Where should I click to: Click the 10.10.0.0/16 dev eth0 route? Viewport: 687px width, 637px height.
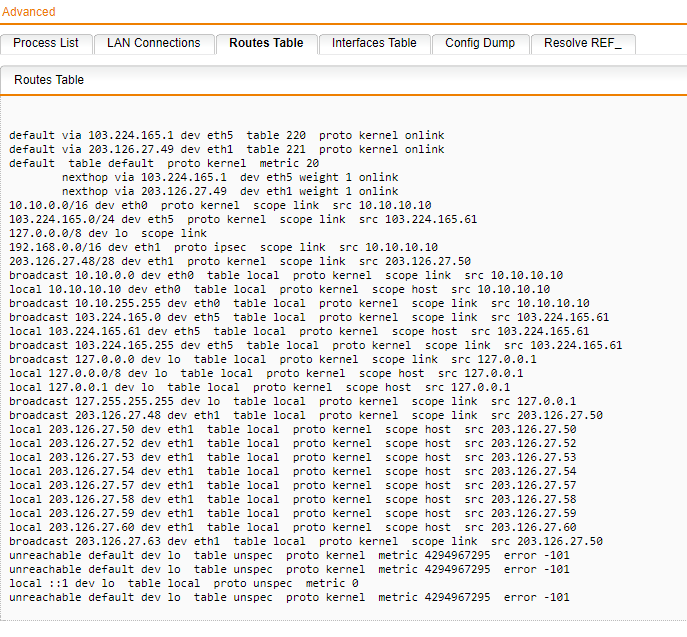pyautogui.click(x=220, y=205)
